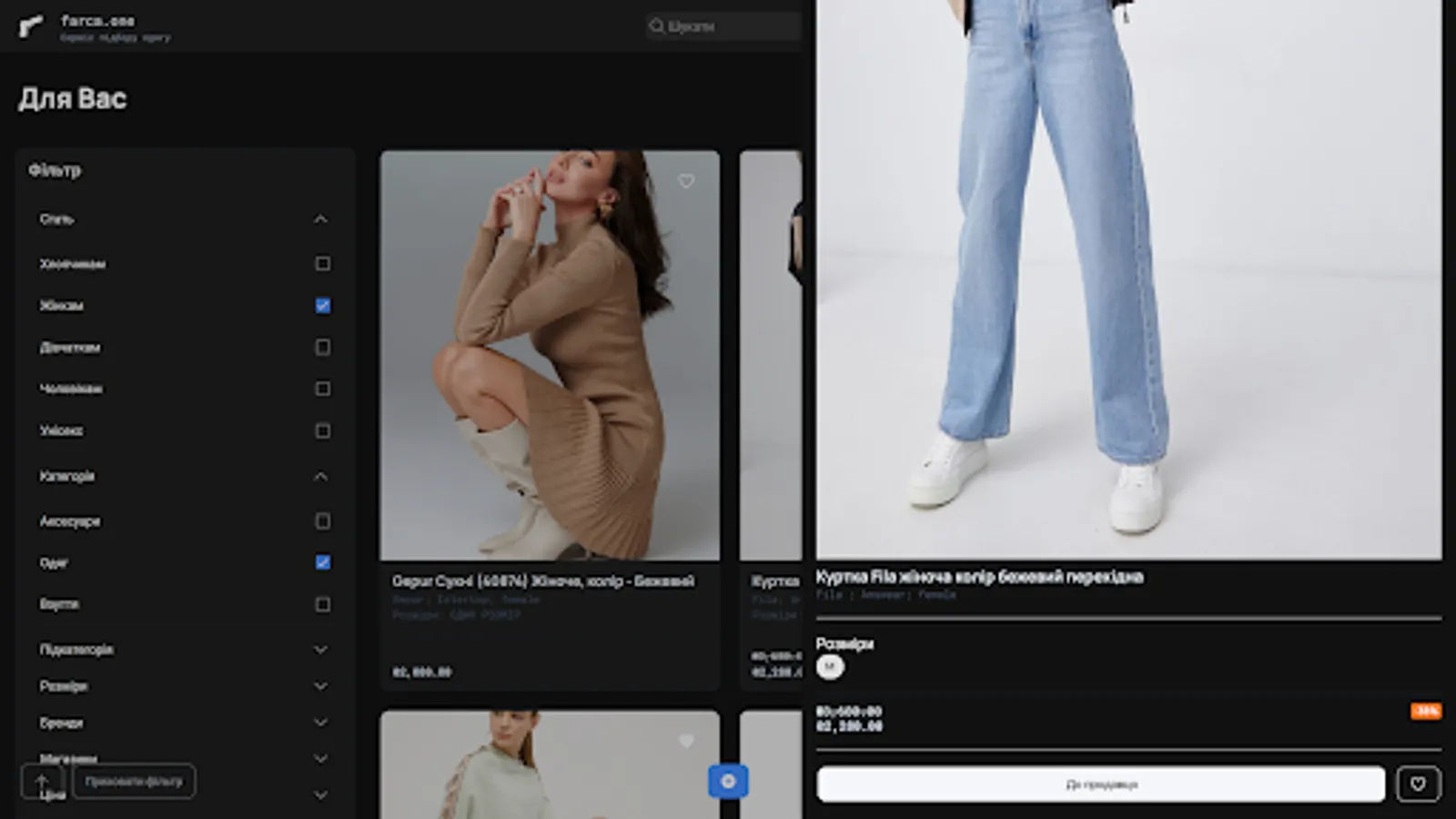Expand the Бренди filter section
The image size is (1456, 819).
[320, 723]
